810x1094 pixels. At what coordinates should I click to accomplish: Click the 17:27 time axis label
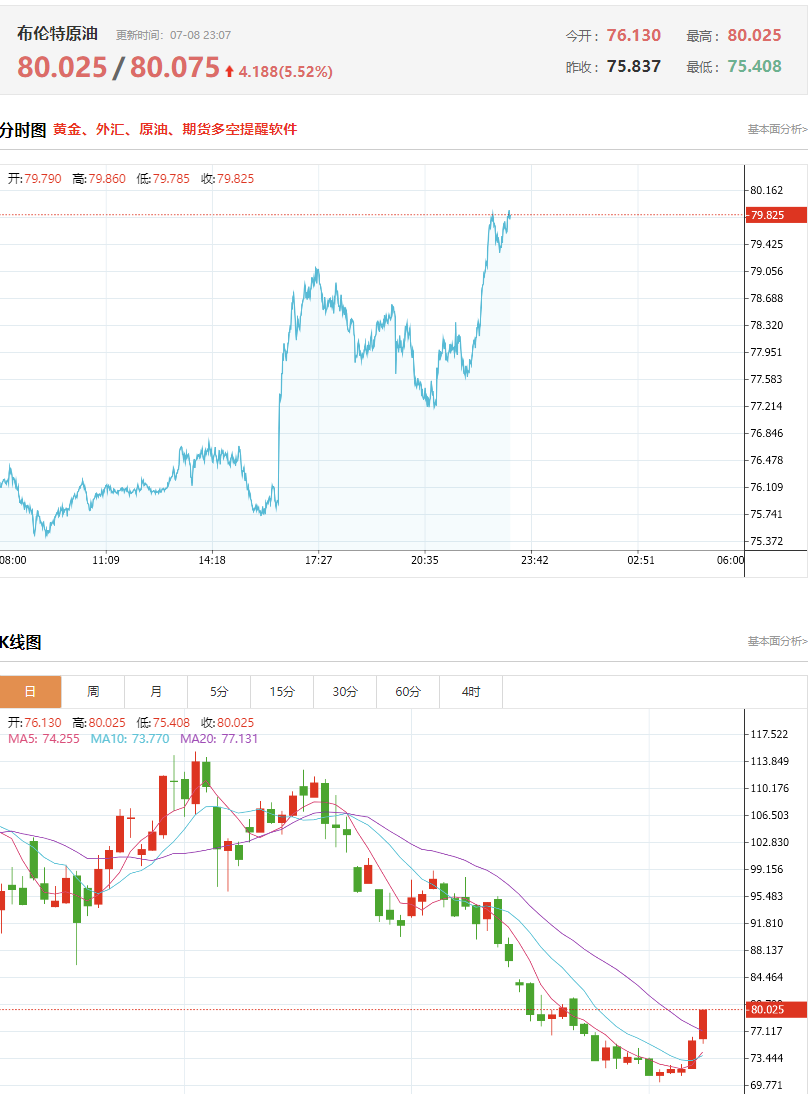pyautogui.click(x=318, y=560)
